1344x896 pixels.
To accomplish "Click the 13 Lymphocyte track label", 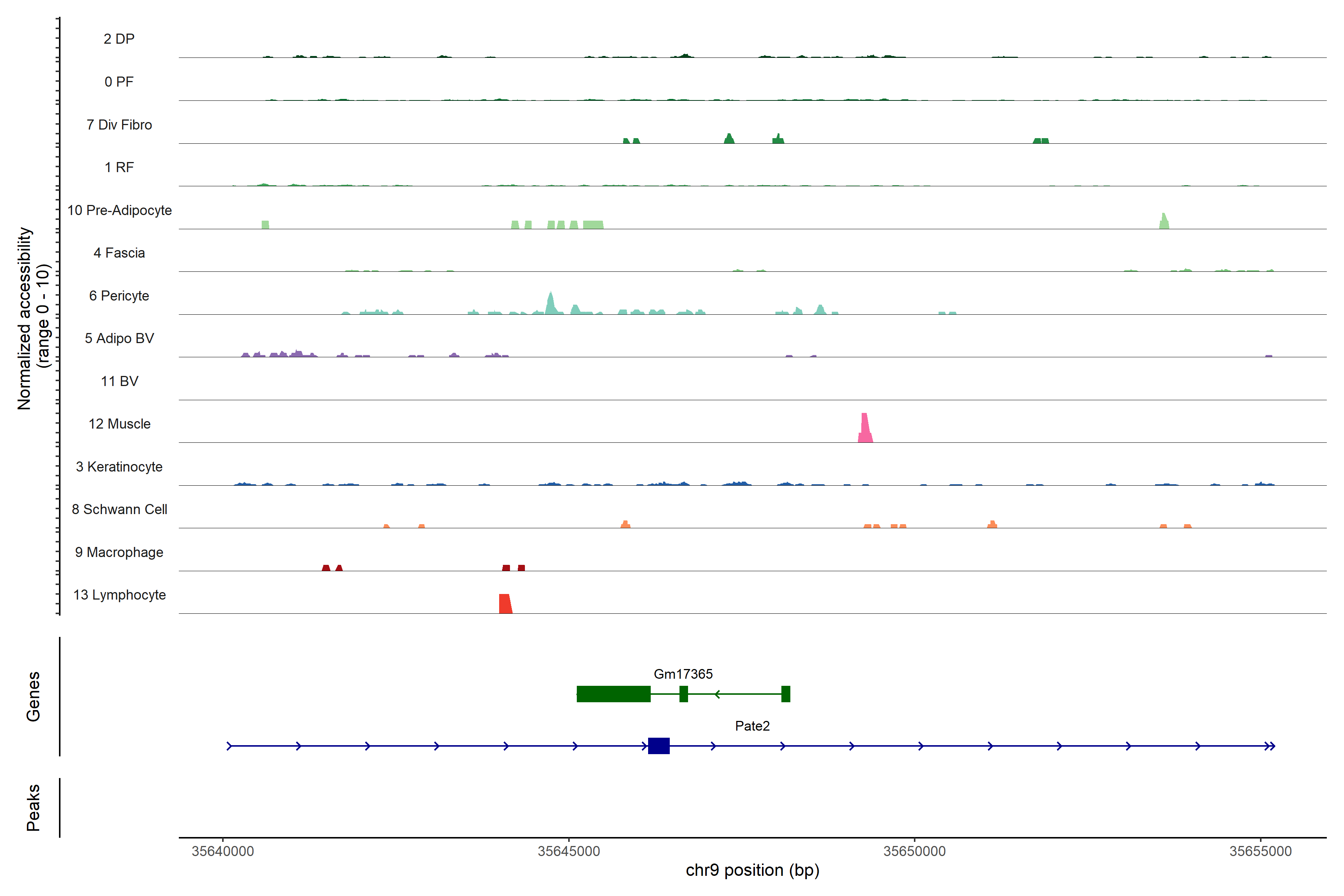I will (119, 595).
